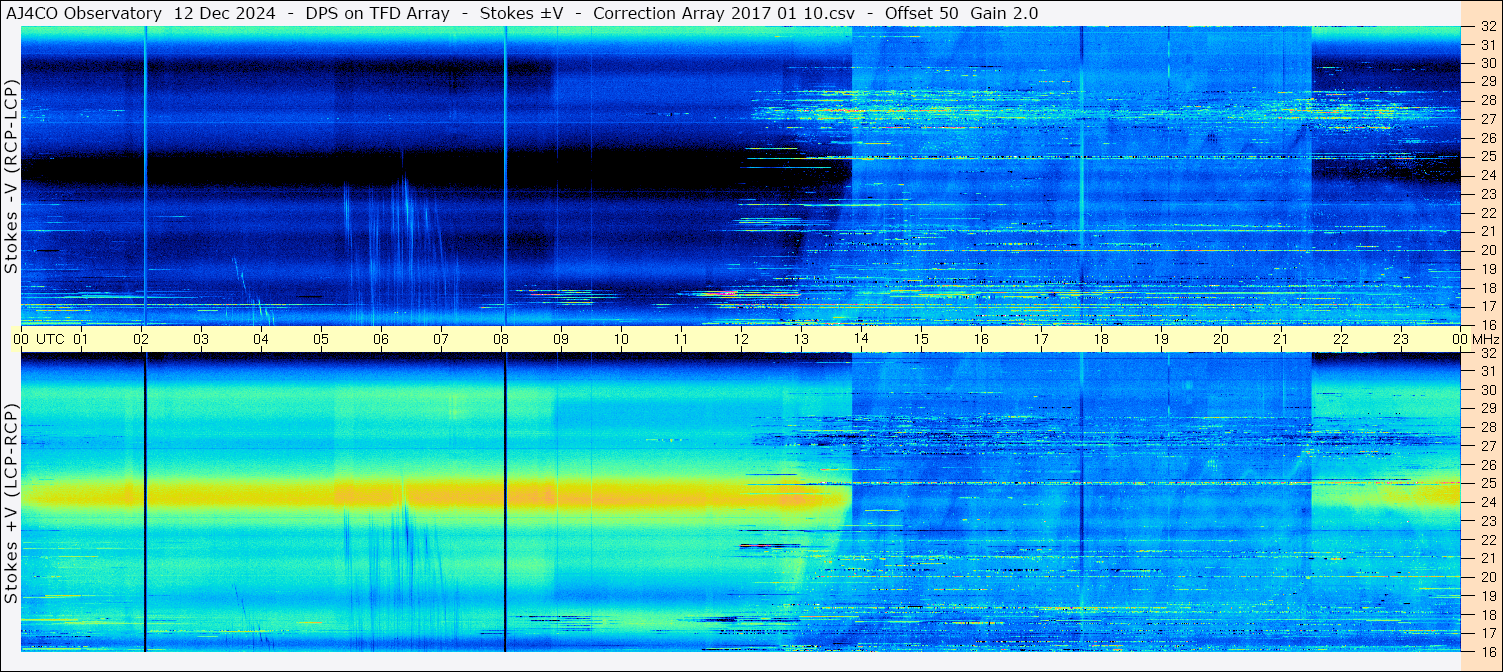Select the 23 hour mark on the UTC axis

point(1401,339)
